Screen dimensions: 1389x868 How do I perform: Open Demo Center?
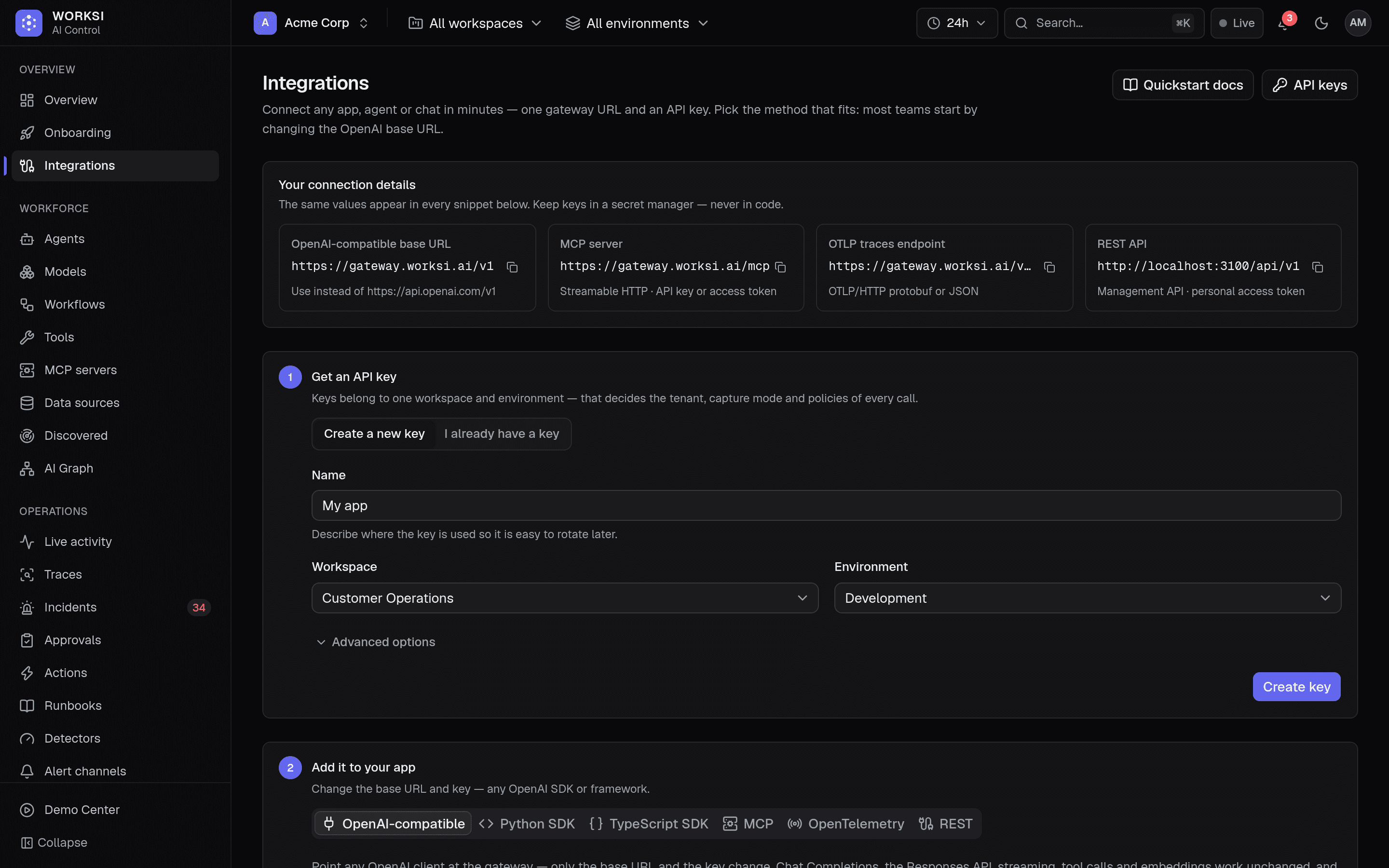pos(115,810)
